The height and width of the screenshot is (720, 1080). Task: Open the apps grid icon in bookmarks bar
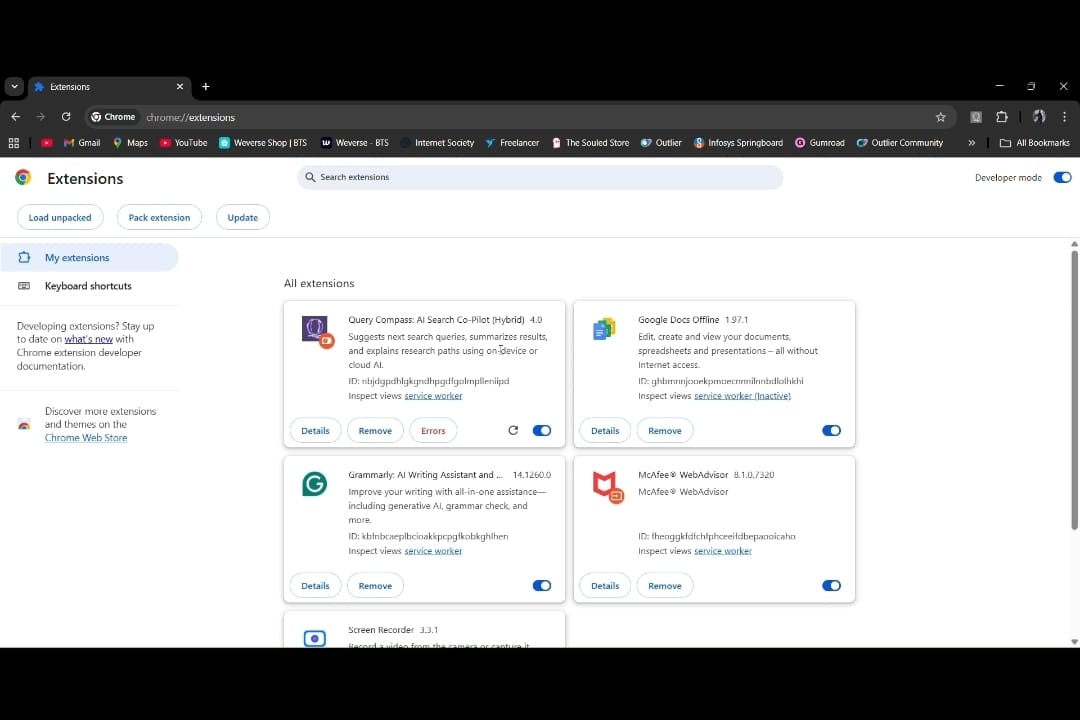14,143
